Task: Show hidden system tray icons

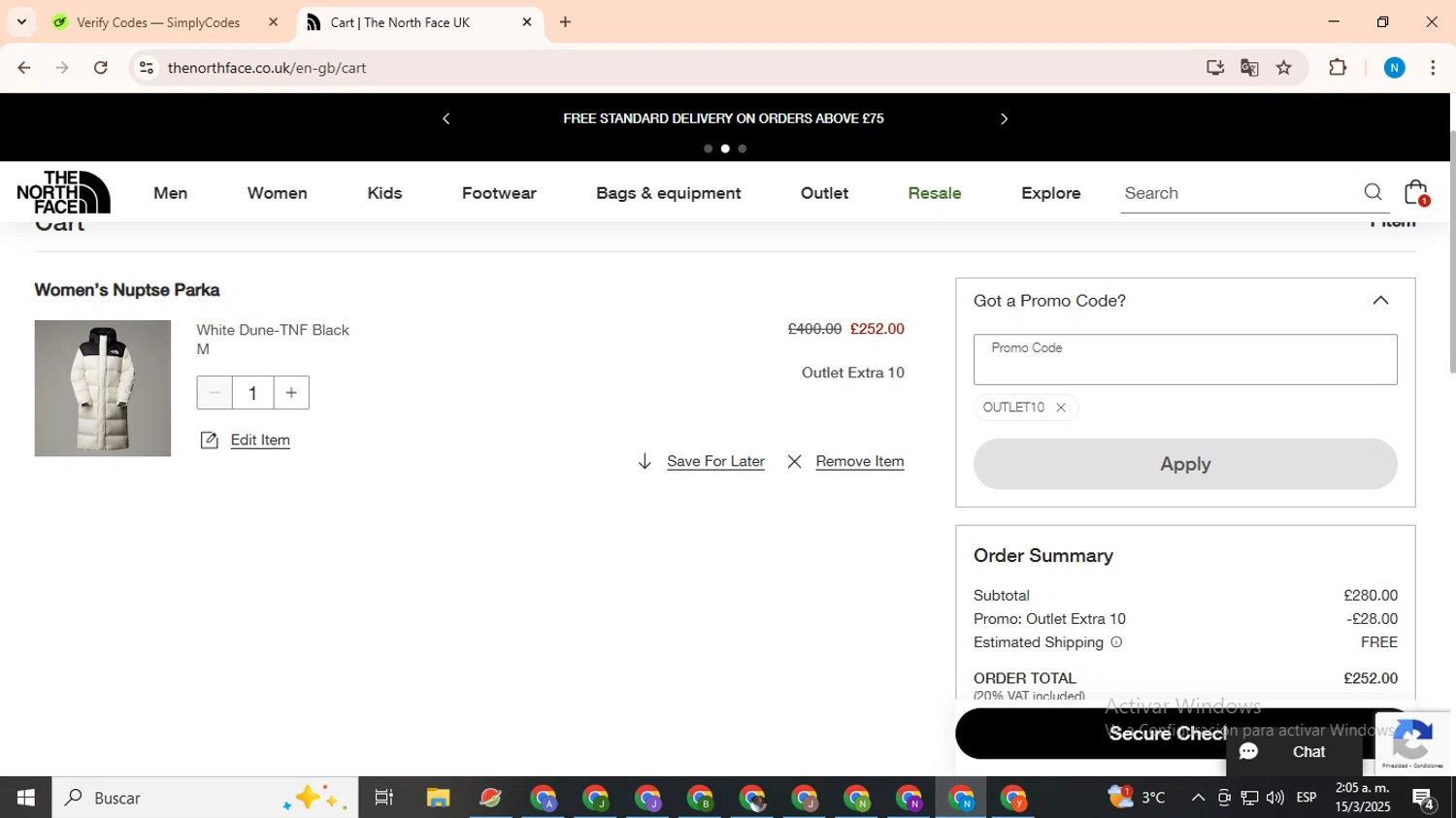Action: click(x=1198, y=798)
